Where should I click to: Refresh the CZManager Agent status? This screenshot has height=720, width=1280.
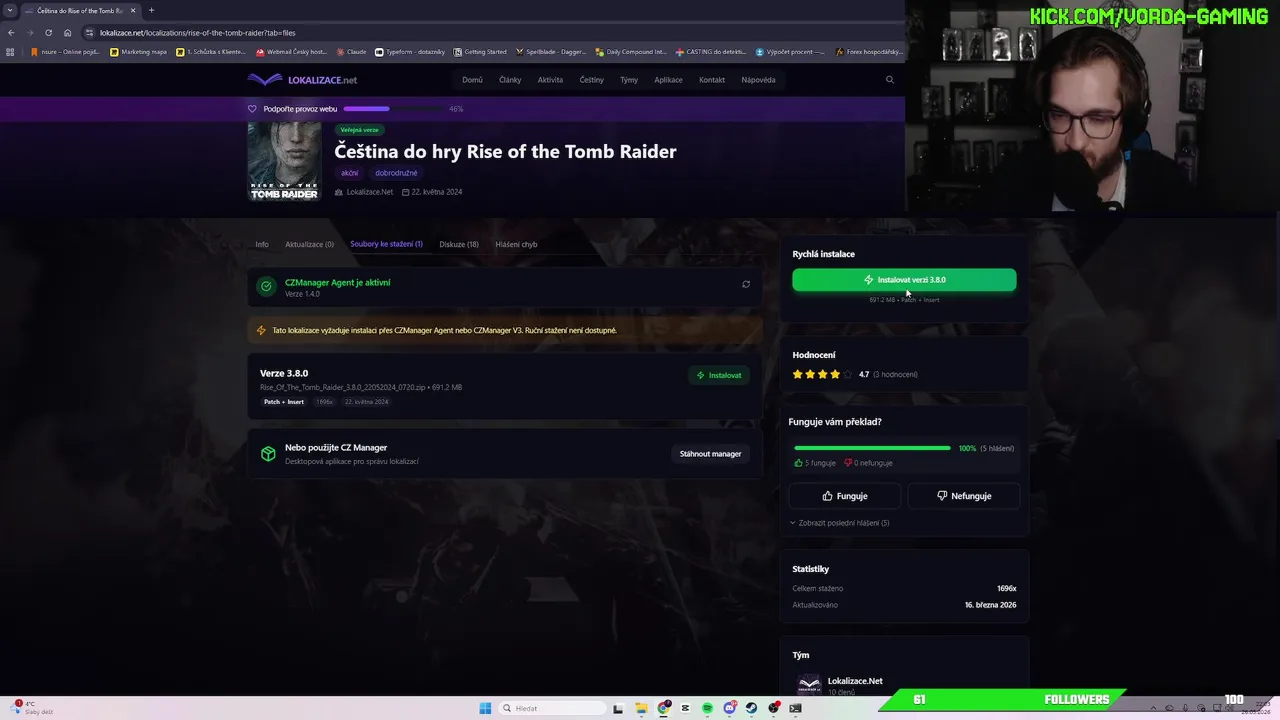coord(746,285)
